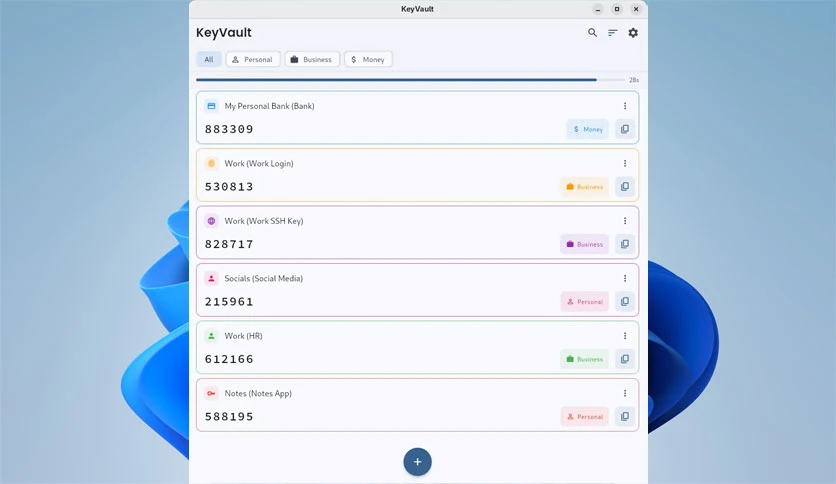Copy the My Personal Bank code
The width and height of the screenshot is (836, 484).
click(x=625, y=129)
